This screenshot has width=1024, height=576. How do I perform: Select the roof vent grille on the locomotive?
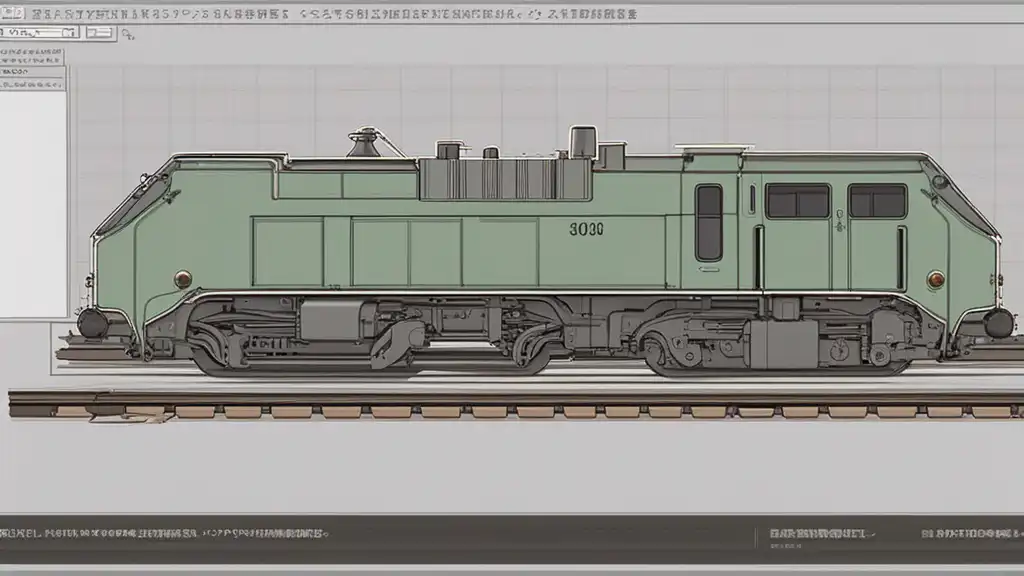[505, 179]
